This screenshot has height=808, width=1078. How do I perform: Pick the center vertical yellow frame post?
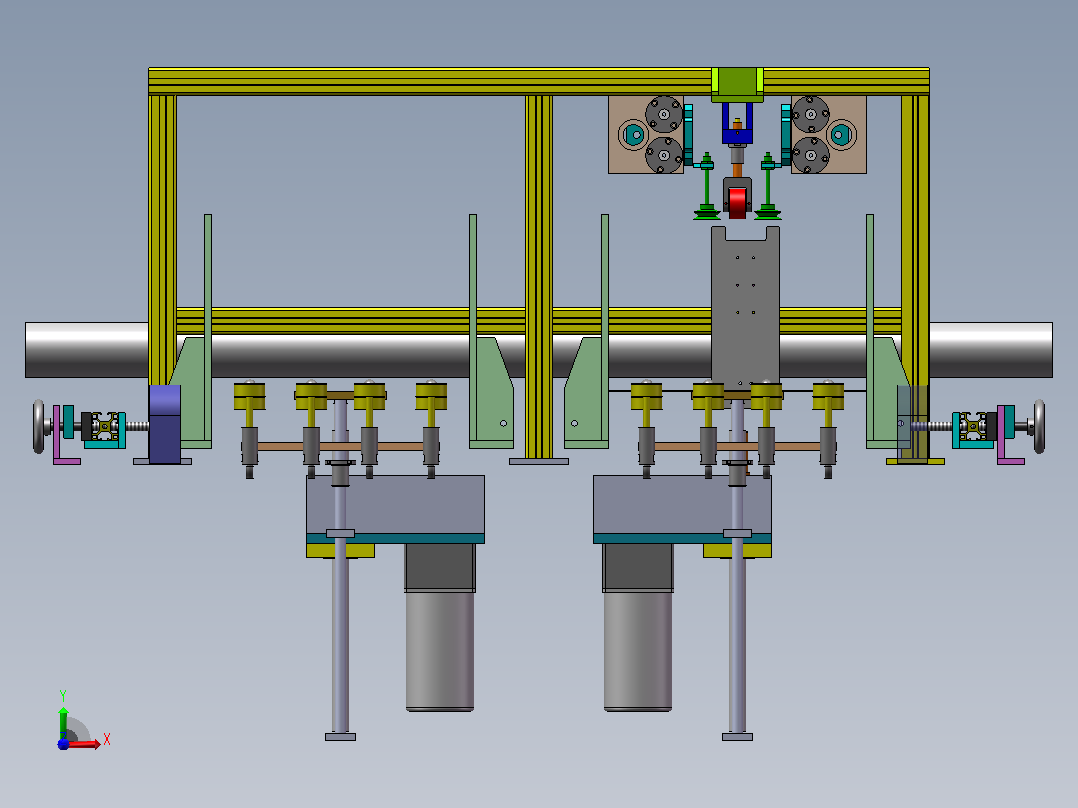[x=539, y=277]
